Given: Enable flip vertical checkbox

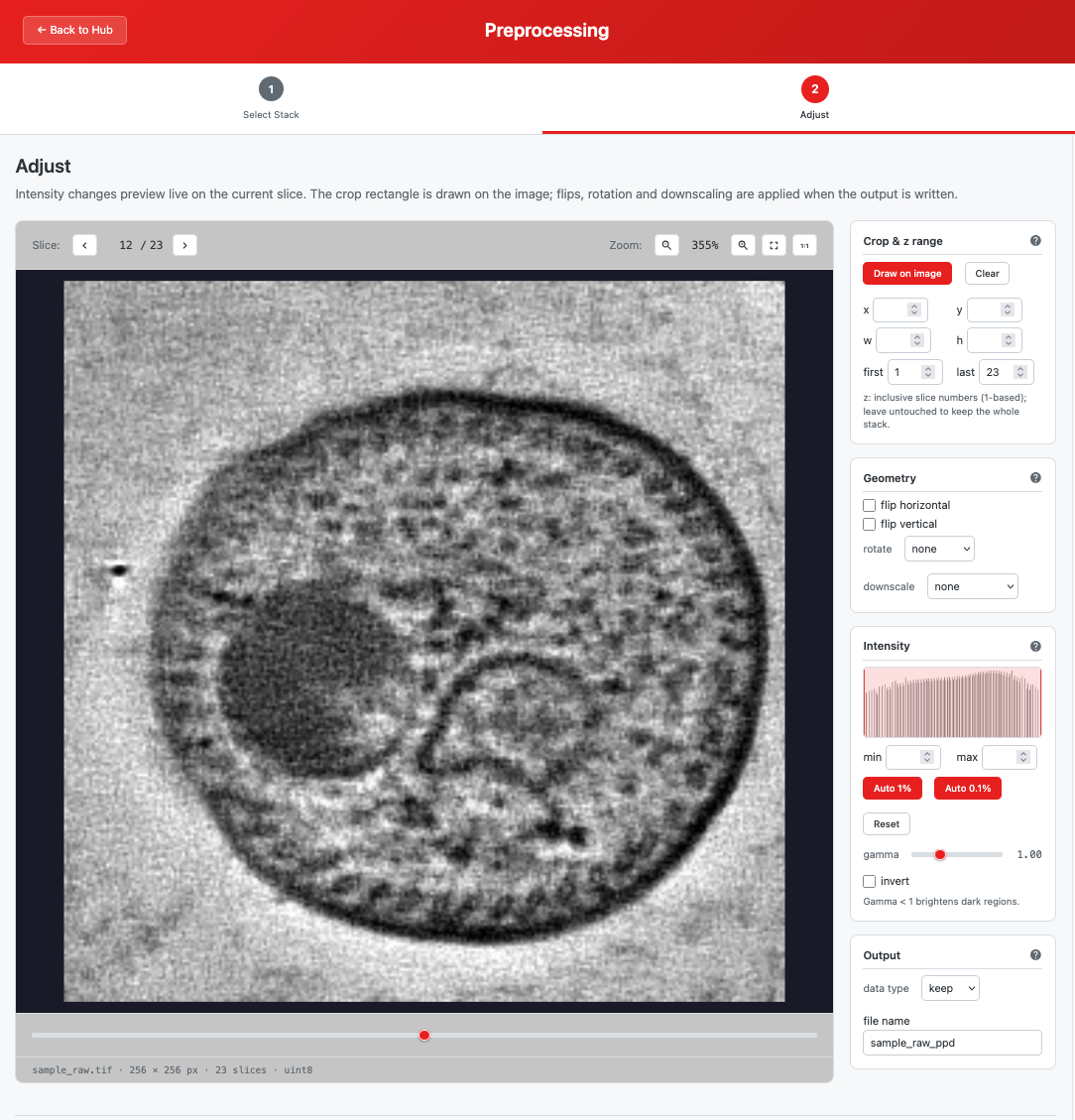Looking at the screenshot, I should click(x=870, y=524).
